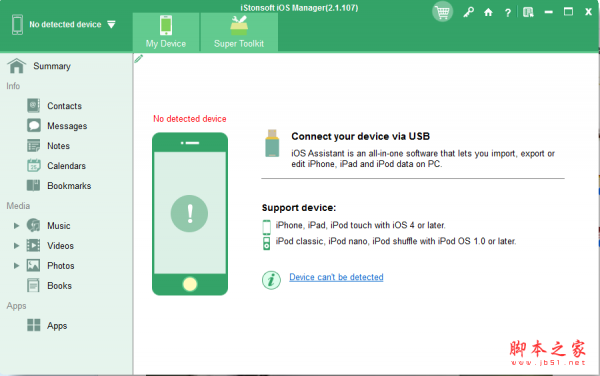Click the green info icon
600x376 pixels.
(x=271, y=280)
